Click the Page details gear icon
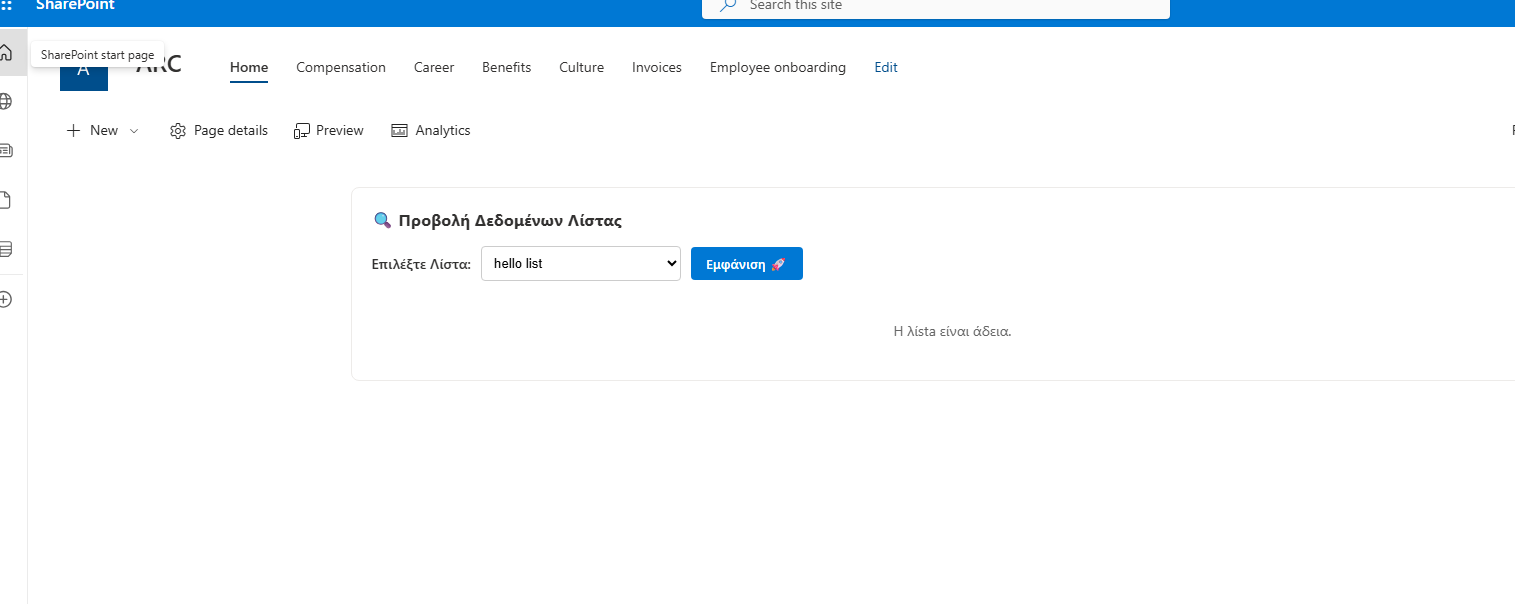 click(x=179, y=131)
